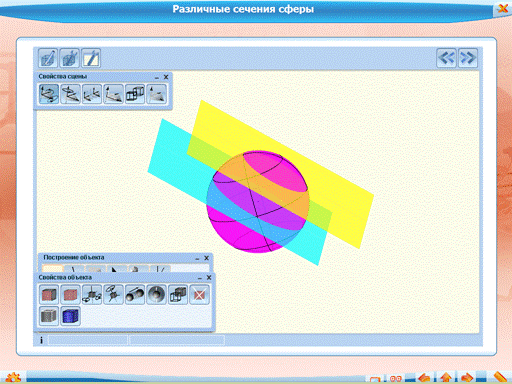The width and height of the screenshot is (512, 384).
Task: Toggle wireframe boxes icon in Свойства сцены
Action: pos(135,94)
